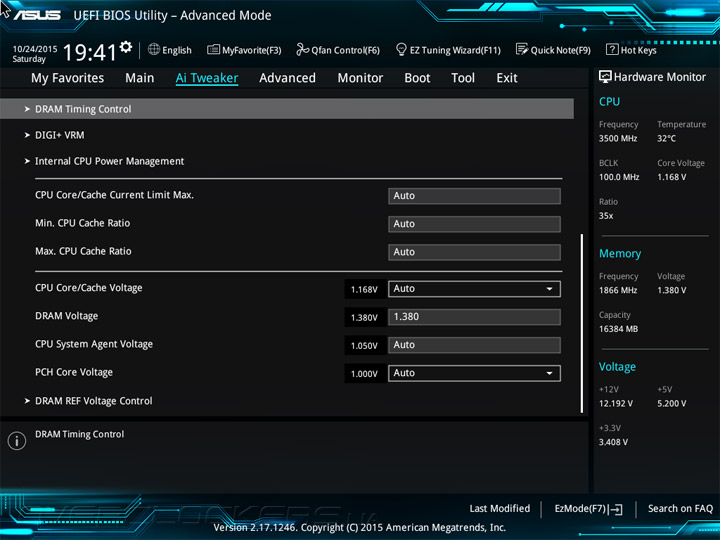Click the globe language icon

[154, 50]
